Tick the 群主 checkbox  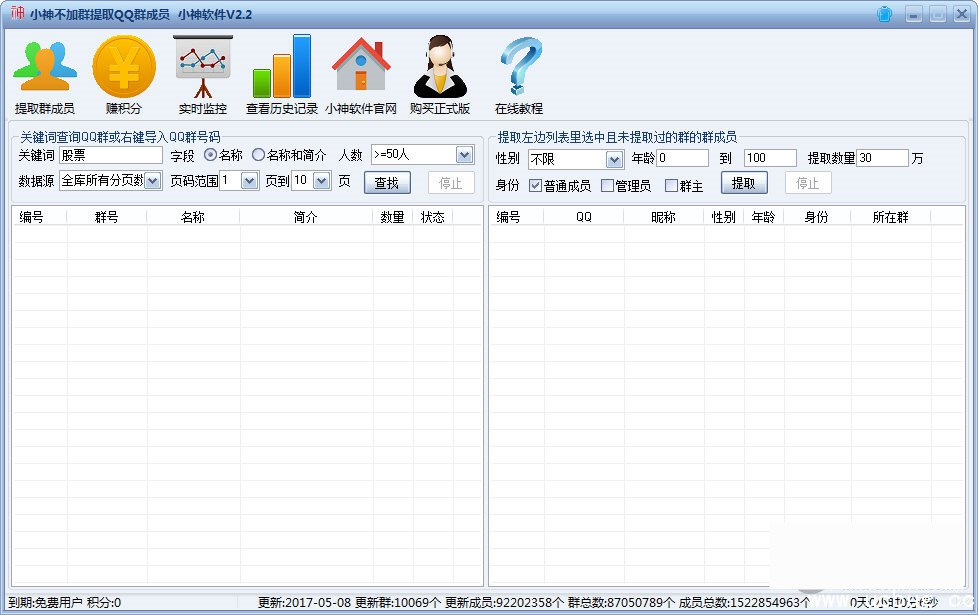point(671,185)
